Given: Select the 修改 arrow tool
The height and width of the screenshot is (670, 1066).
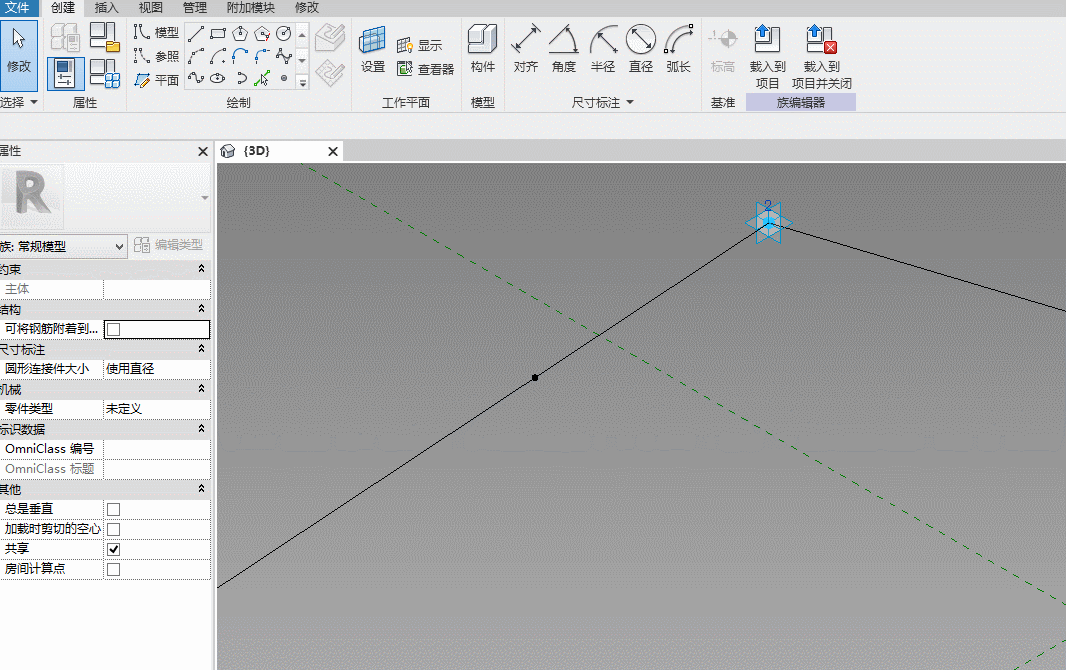Looking at the screenshot, I should click(18, 56).
